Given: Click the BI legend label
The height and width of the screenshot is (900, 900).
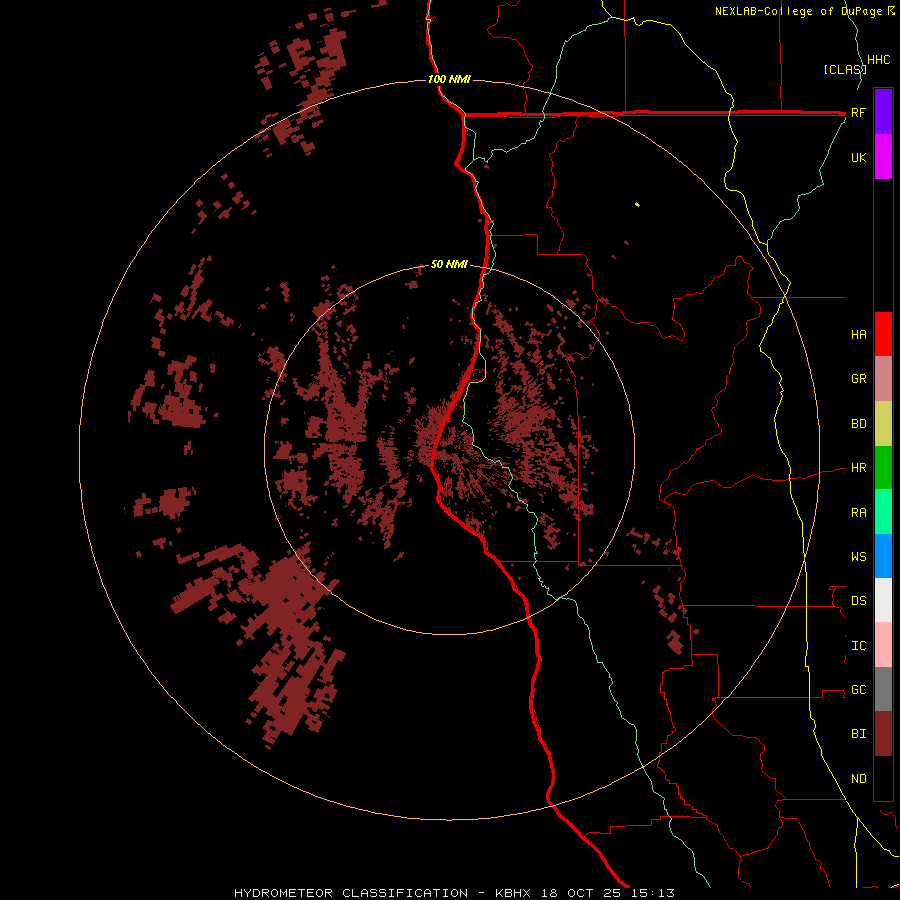Looking at the screenshot, I should point(858,734).
